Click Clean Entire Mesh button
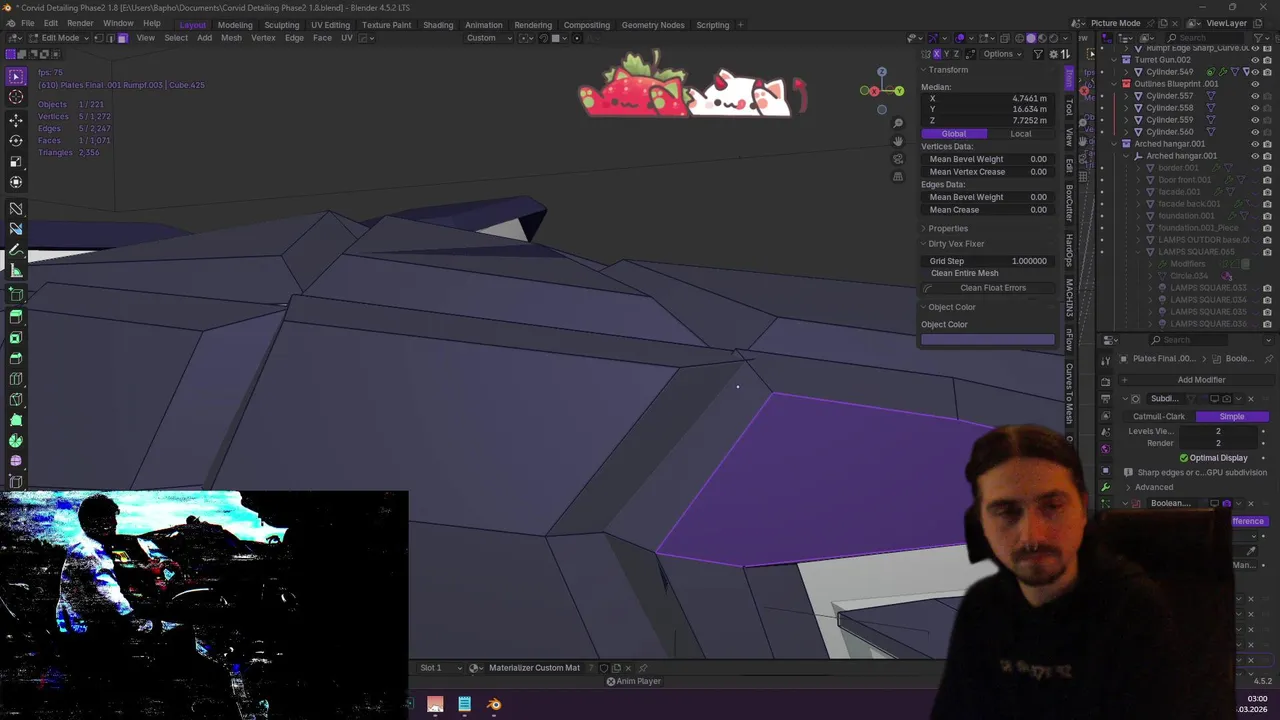The width and height of the screenshot is (1280, 720). click(964, 273)
